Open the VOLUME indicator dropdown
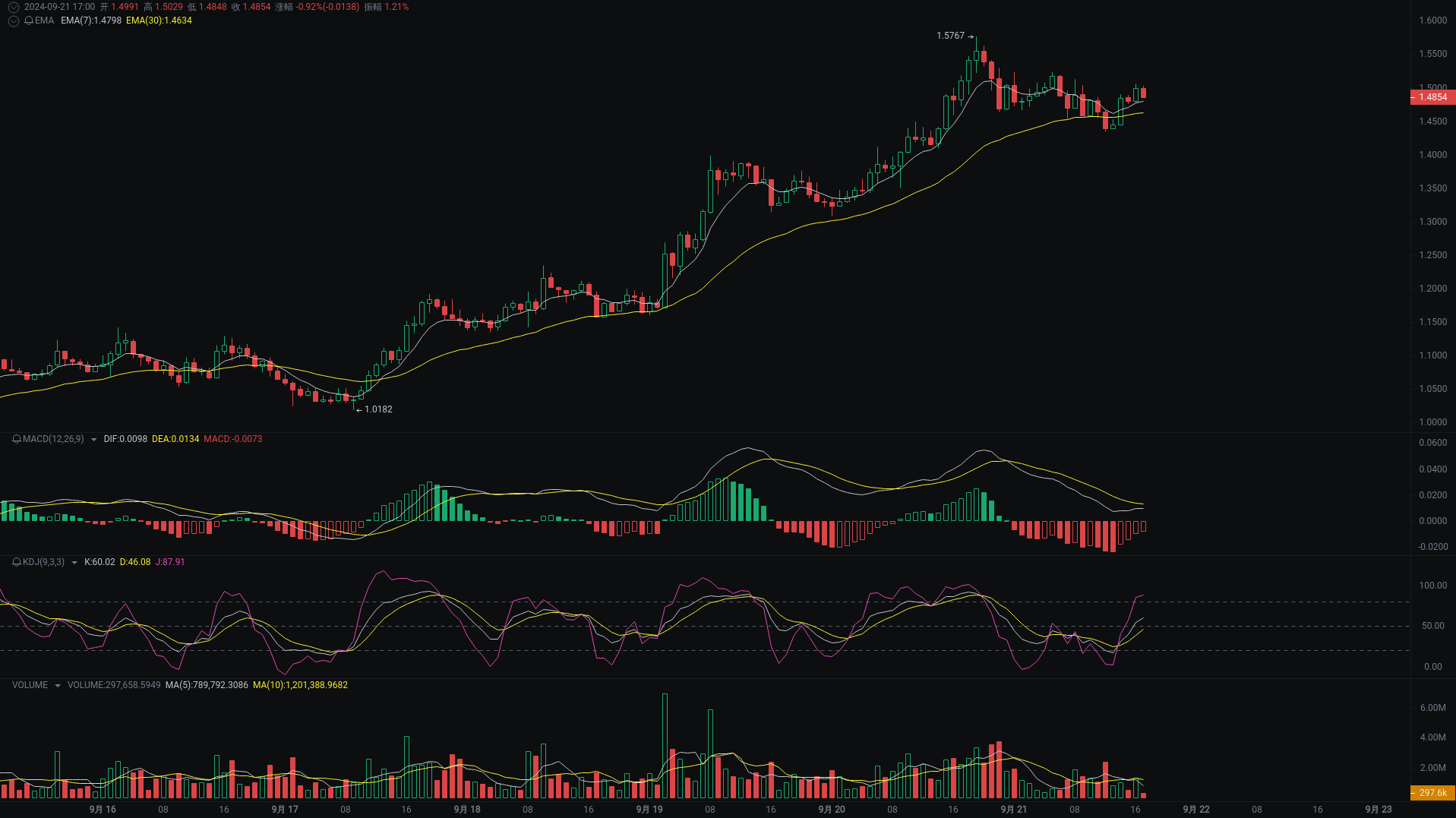The width and height of the screenshot is (1456, 818). click(57, 684)
